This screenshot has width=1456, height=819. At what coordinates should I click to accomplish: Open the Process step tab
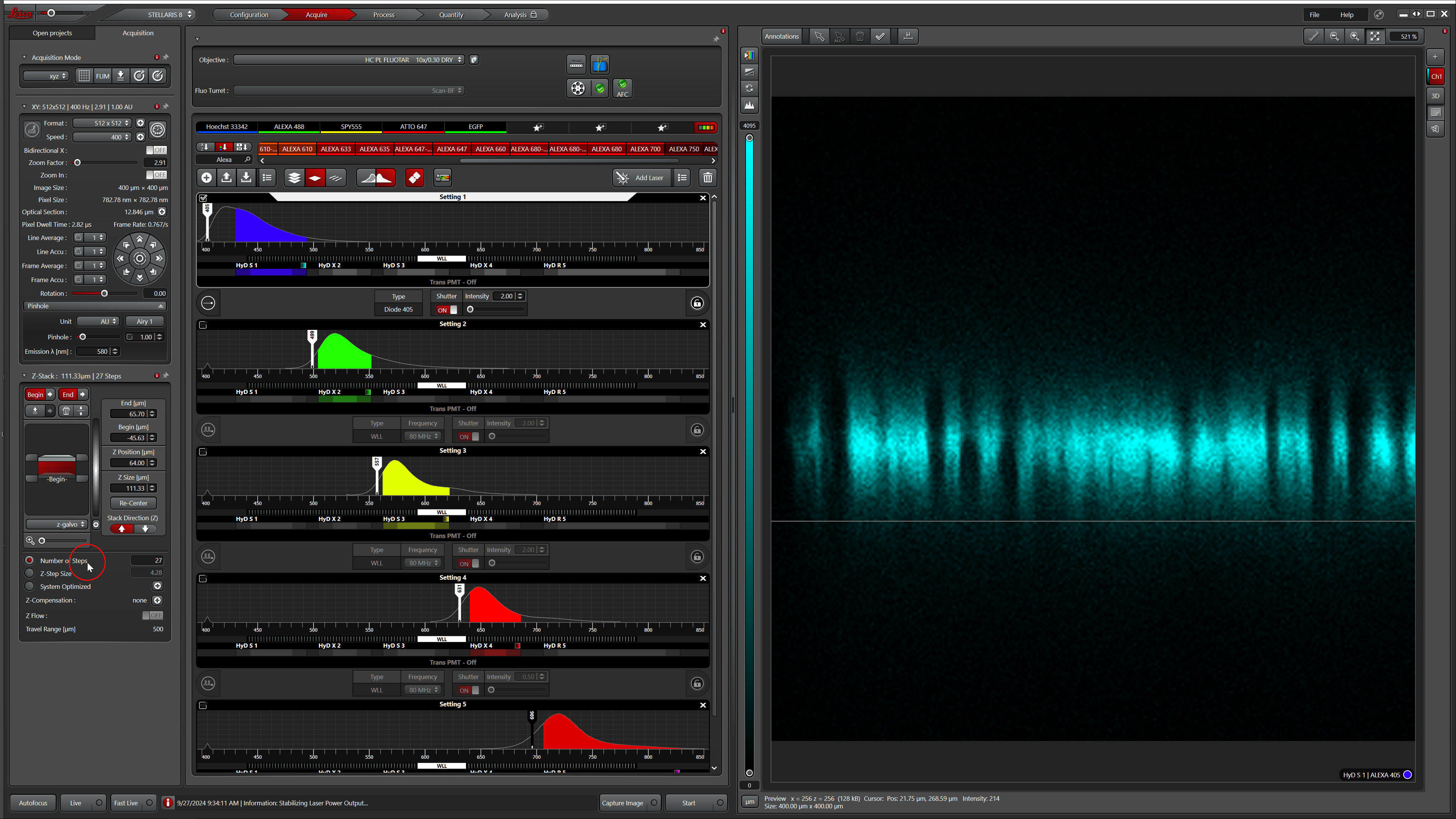point(384,15)
